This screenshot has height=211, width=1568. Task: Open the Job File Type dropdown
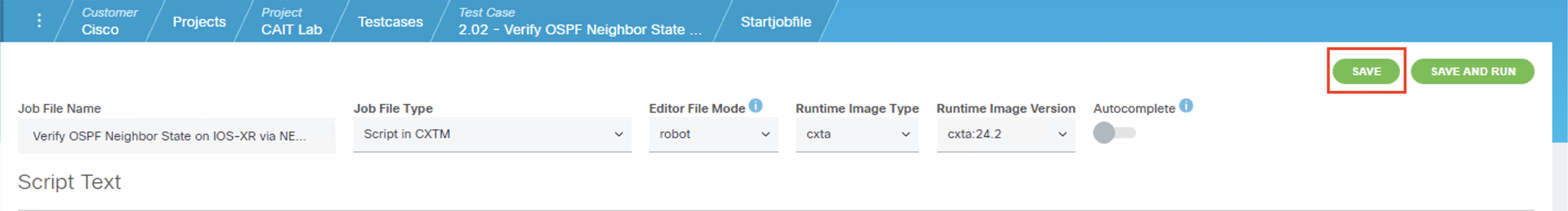tap(492, 134)
